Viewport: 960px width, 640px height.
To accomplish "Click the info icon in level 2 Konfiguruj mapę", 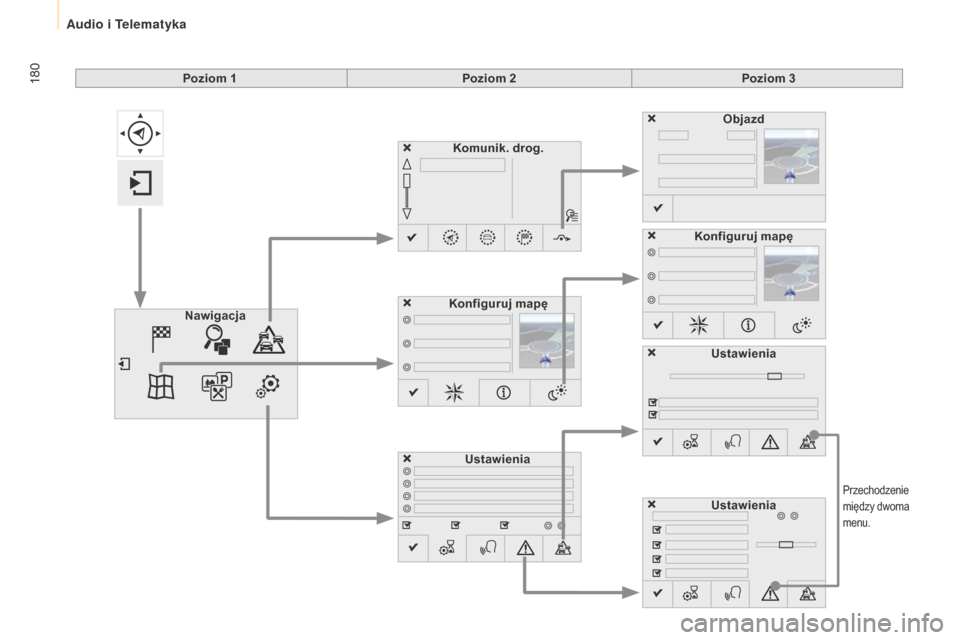I will (503, 393).
